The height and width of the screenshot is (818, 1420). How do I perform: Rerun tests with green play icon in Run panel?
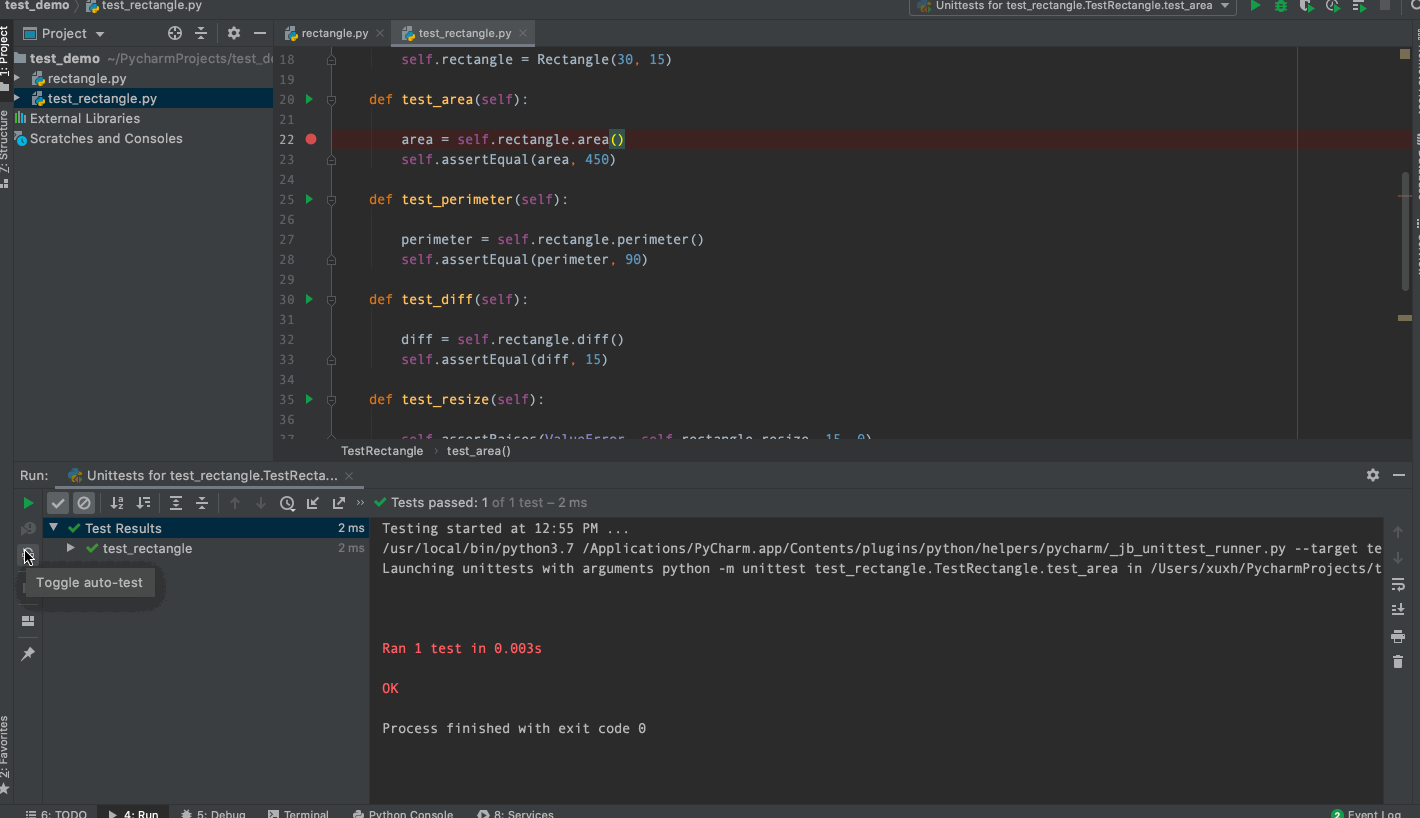tap(28, 503)
